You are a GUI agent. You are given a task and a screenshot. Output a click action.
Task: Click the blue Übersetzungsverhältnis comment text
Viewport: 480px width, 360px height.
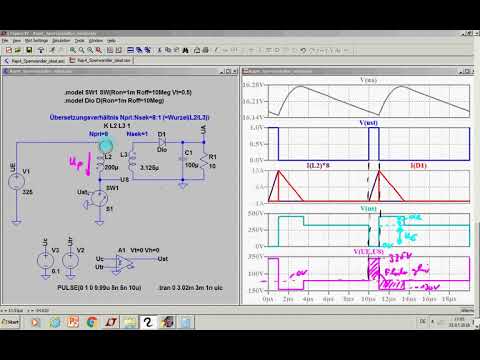click(x=129, y=117)
